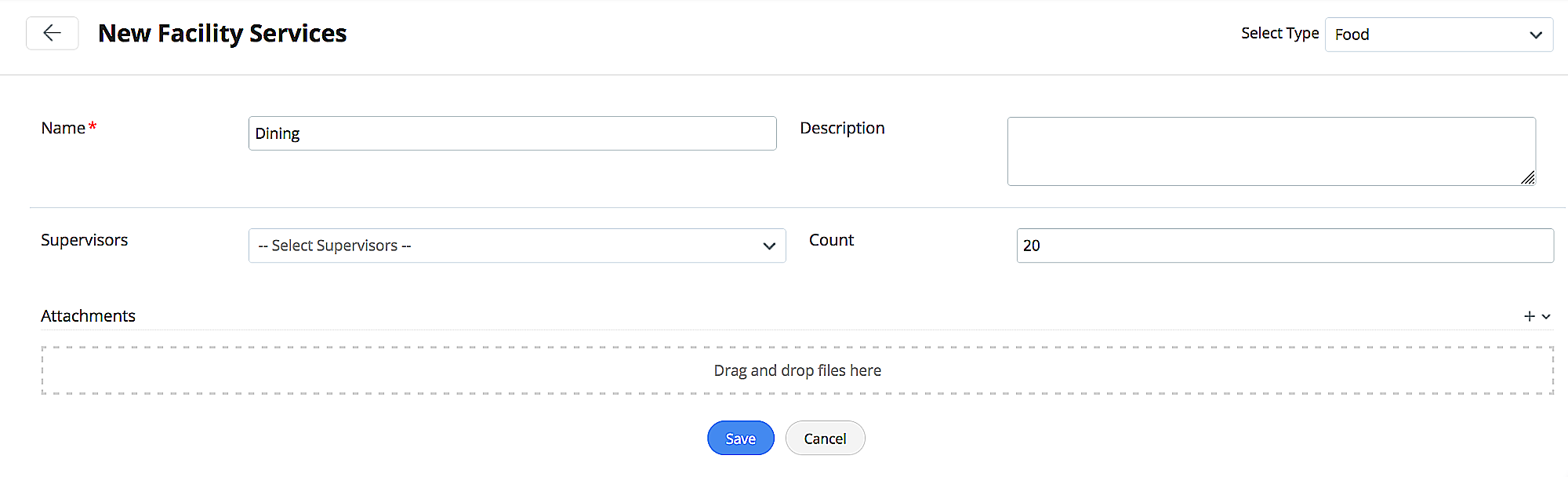Click into the Description text area
The image size is (1568, 477).
pyautogui.click(x=1270, y=151)
